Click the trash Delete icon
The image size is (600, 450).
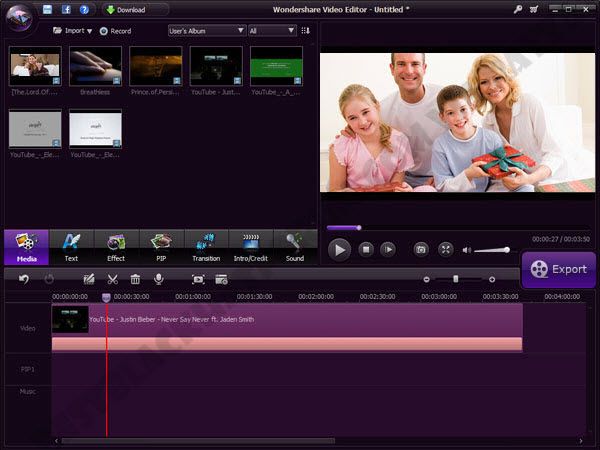135,279
